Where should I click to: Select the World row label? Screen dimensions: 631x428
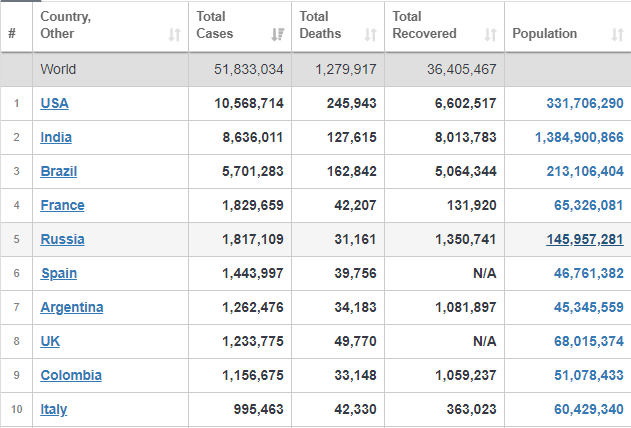(58, 69)
